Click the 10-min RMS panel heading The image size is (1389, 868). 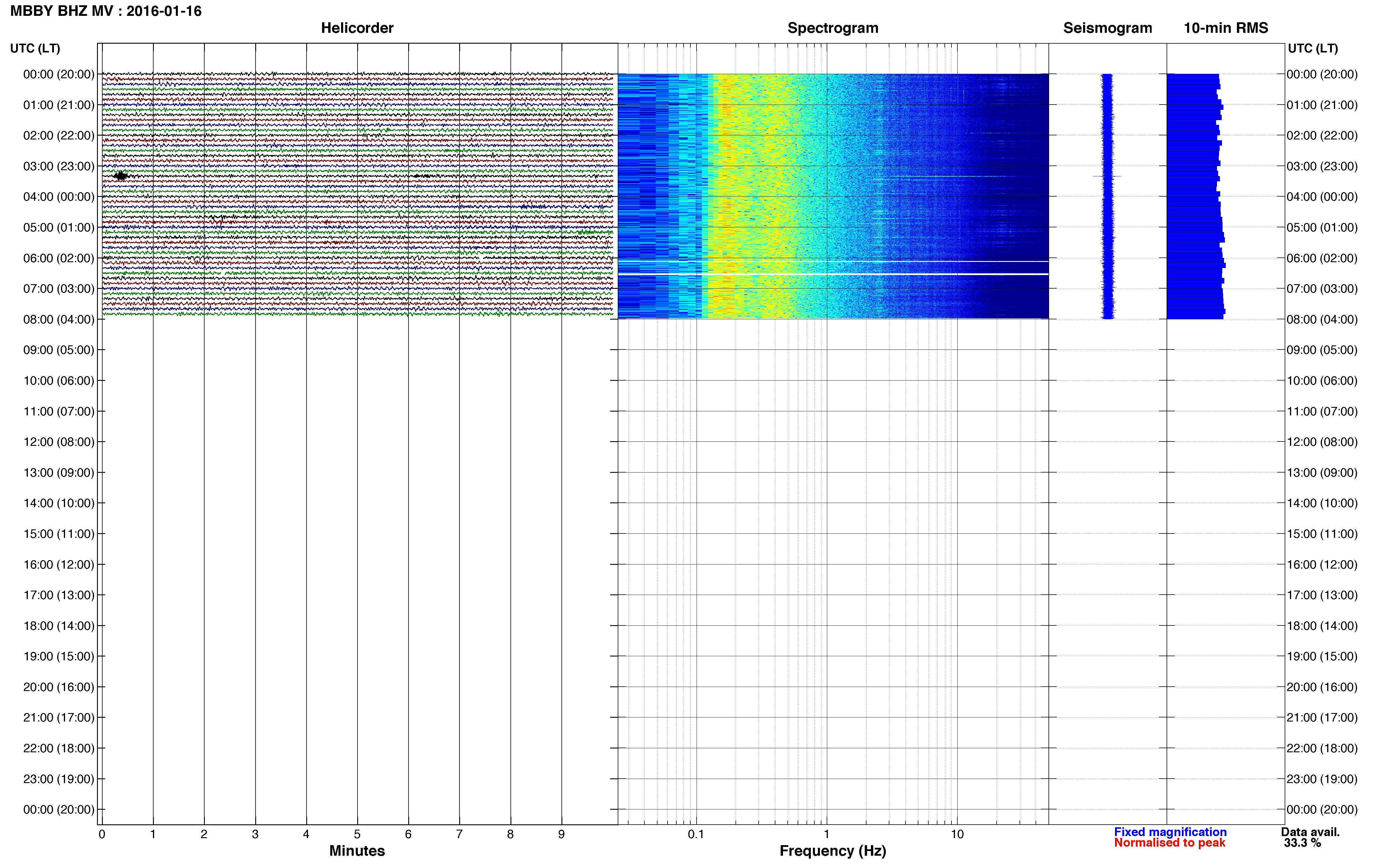[1225, 28]
